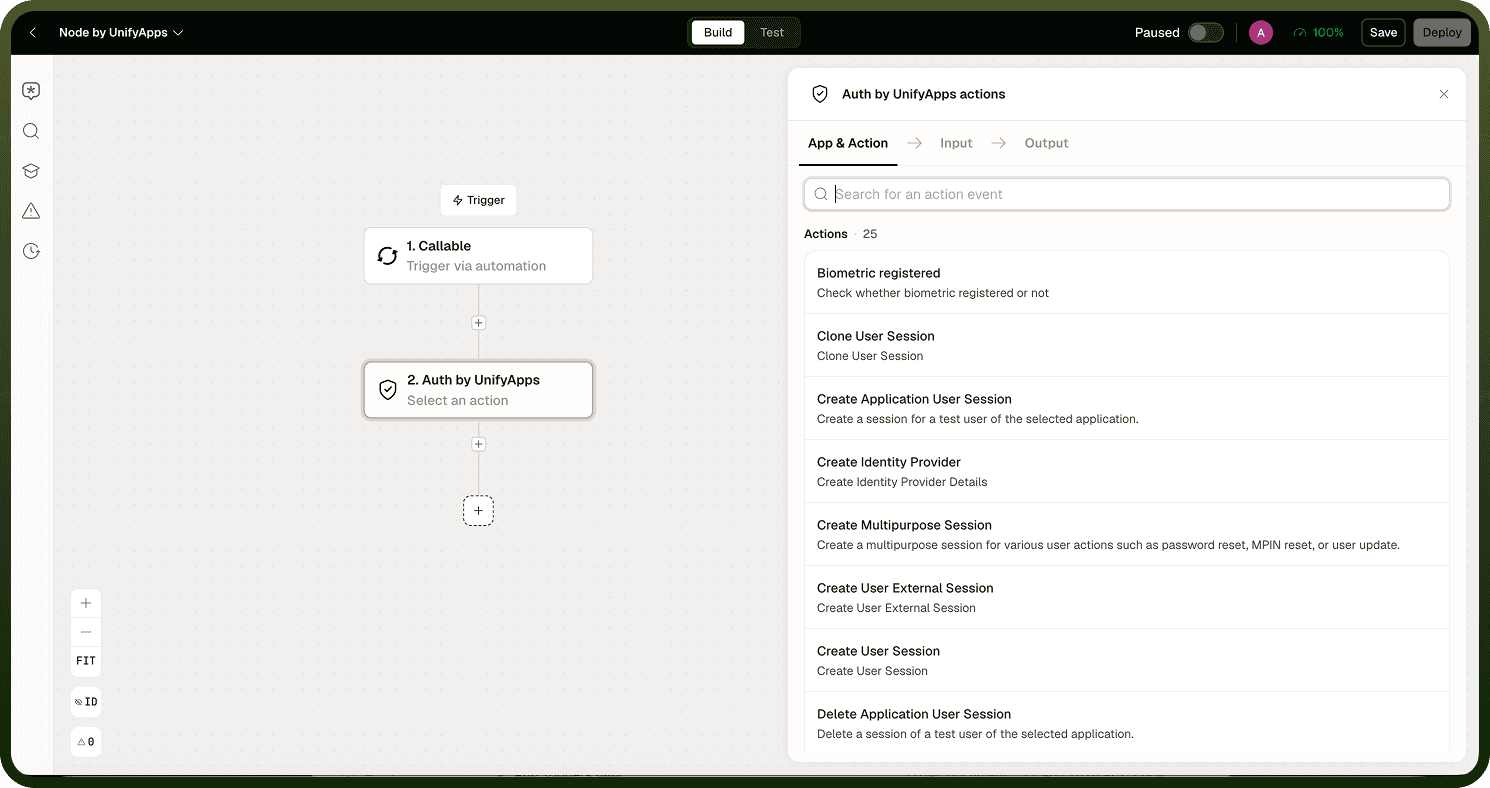Click the 100% health gauge indicator

pos(1318,33)
